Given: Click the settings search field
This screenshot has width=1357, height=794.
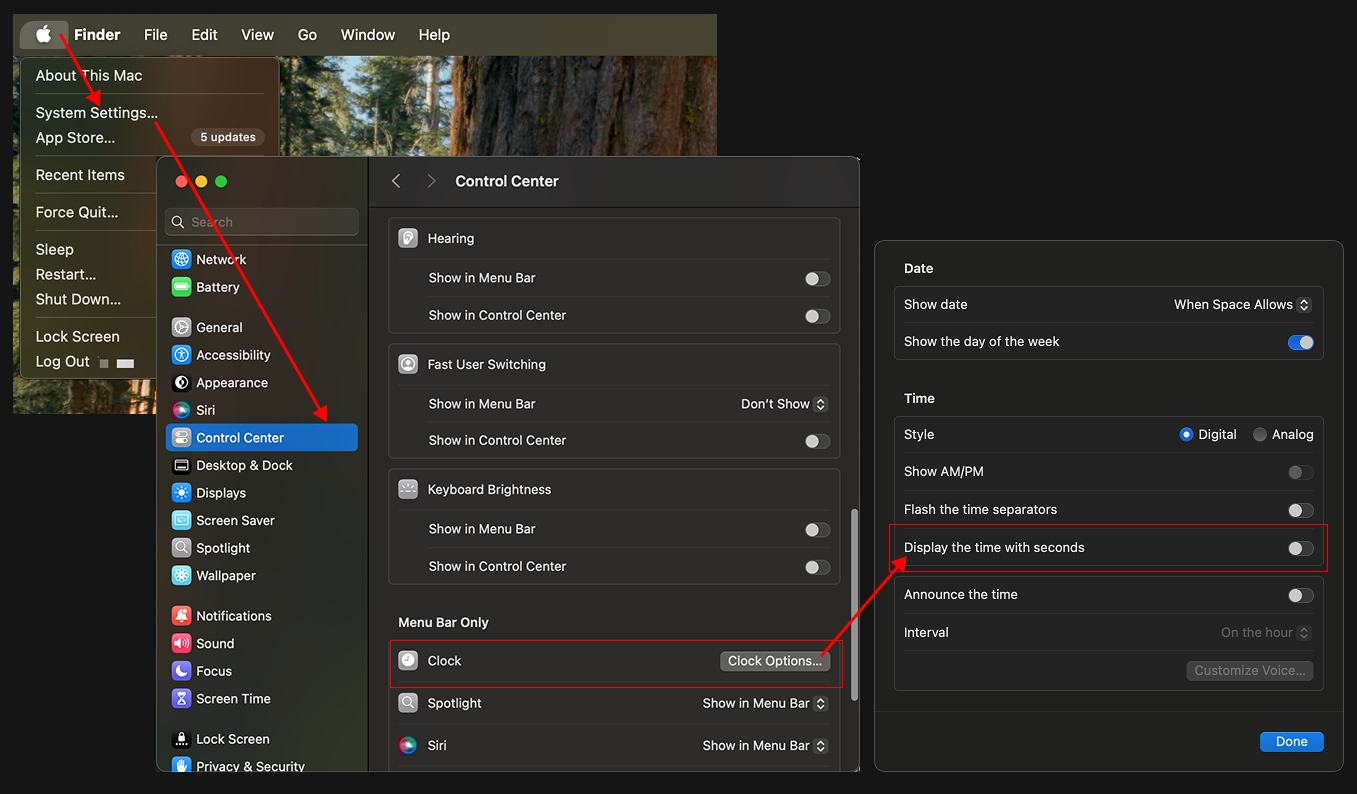Looking at the screenshot, I should point(260,221).
